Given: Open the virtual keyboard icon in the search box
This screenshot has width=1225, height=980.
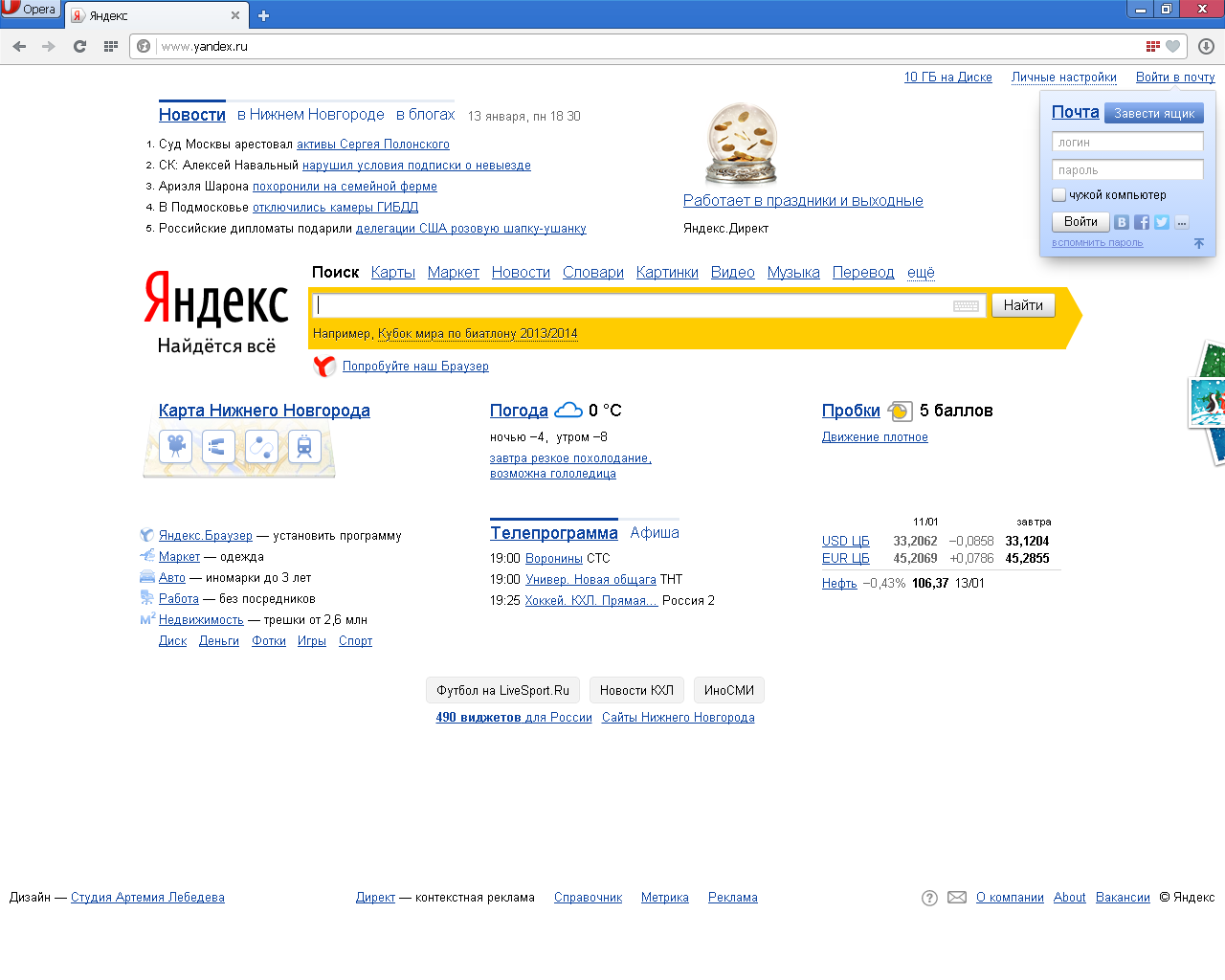Looking at the screenshot, I should point(966,306).
